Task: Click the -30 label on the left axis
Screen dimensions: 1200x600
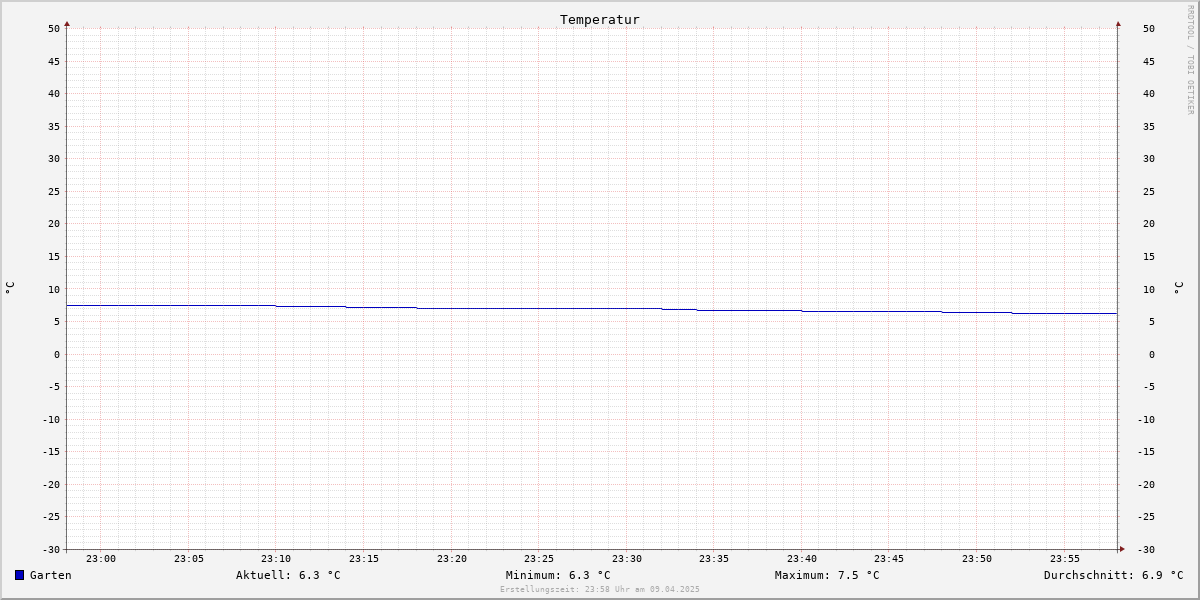Action: pos(51,549)
